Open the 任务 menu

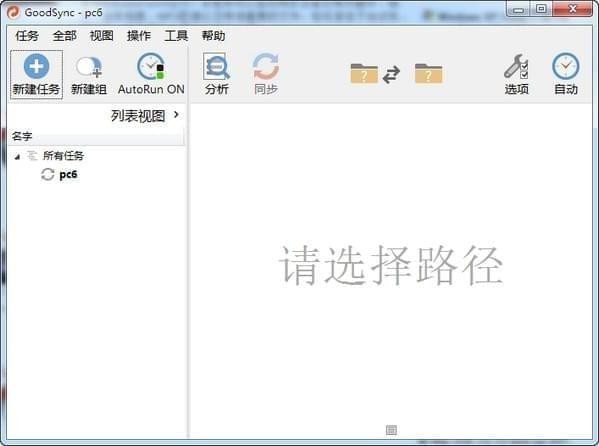click(x=27, y=36)
